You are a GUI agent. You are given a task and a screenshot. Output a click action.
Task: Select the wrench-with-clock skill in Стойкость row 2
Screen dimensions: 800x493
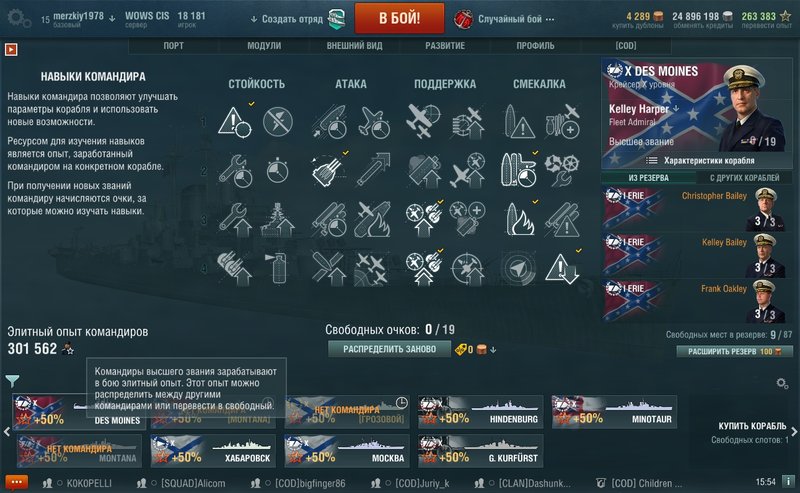pyautogui.click(x=235, y=170)
